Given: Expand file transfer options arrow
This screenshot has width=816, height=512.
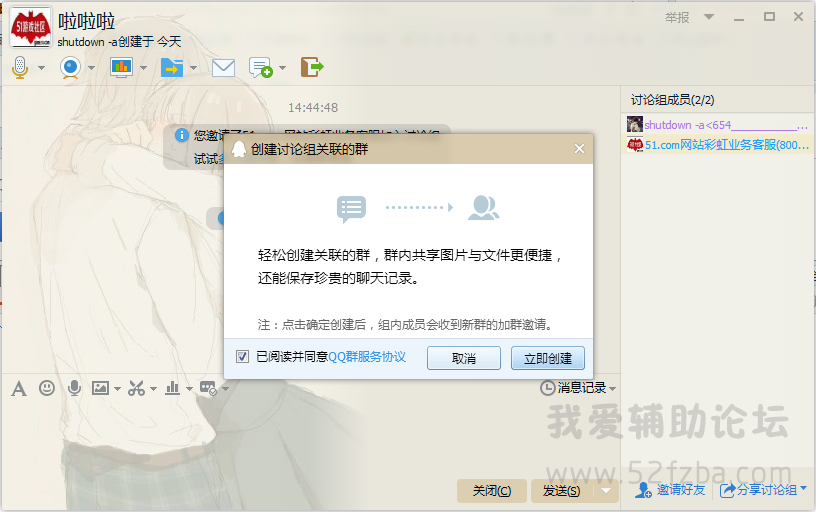Looking at the screenshot, I should pos(194,68).
